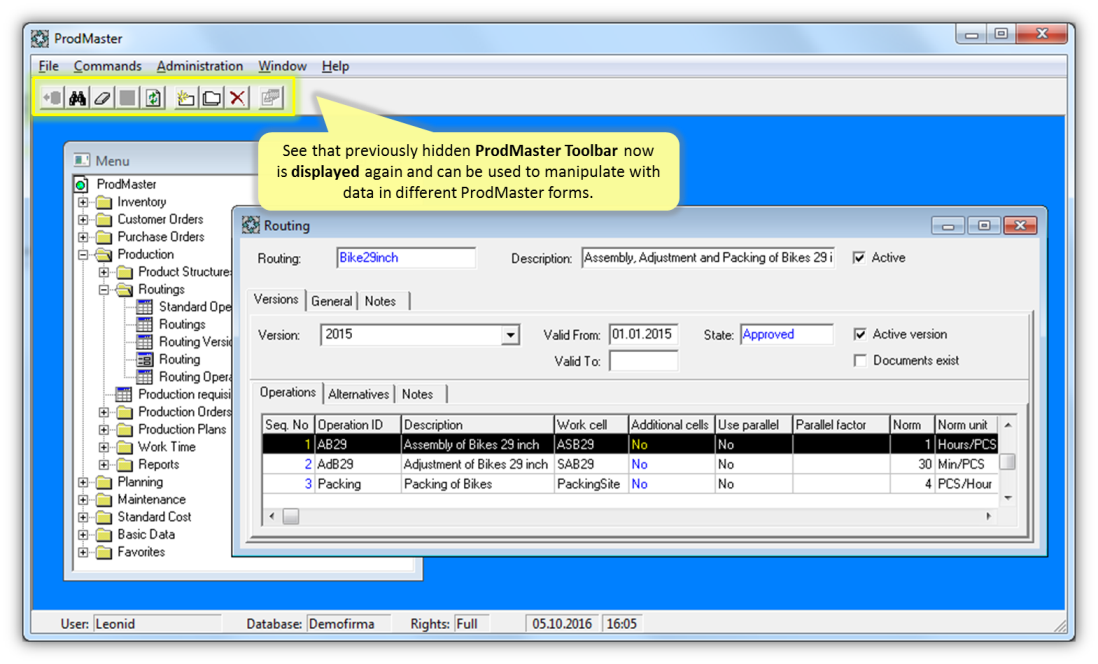Image resolution: width=1098 pixels, height=664 pixels.
Task: Click the New record sparkle-folder toolbar icon
Action: [186, 97]
